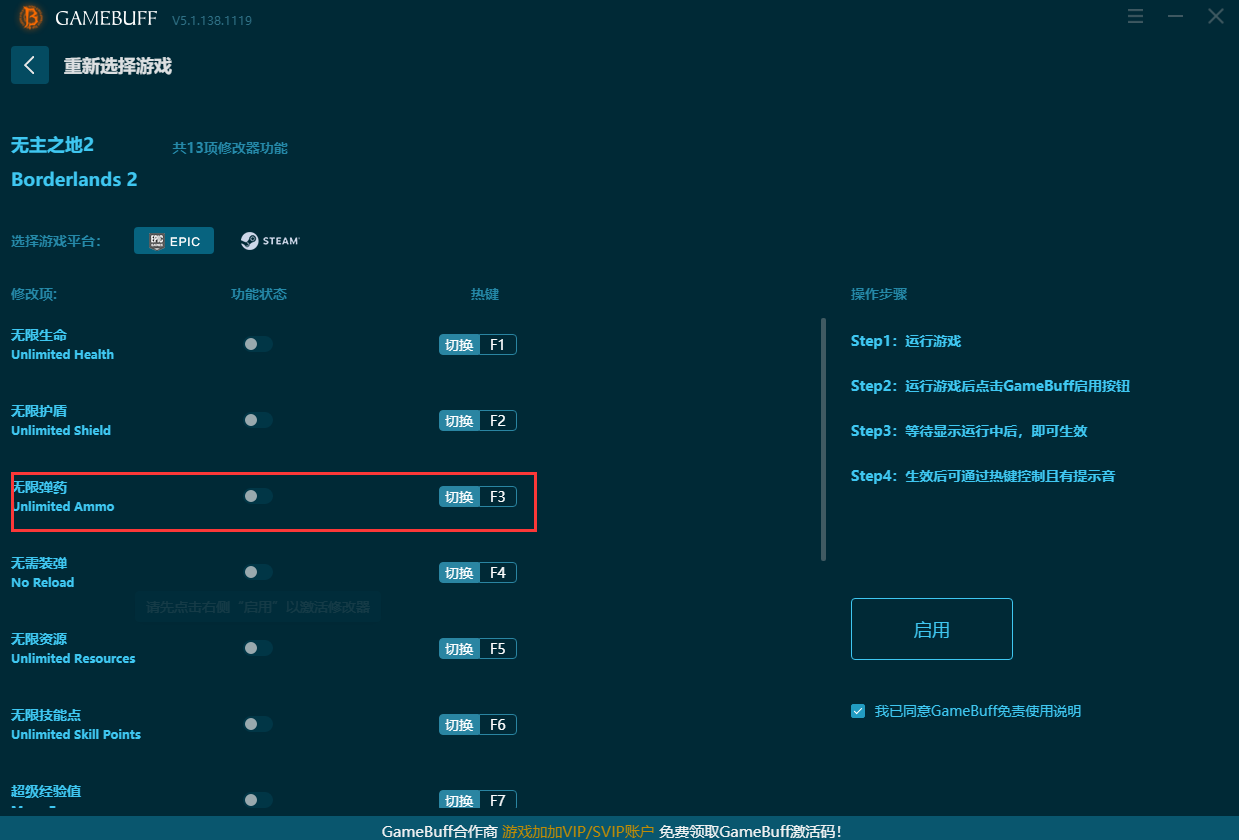Click the GameBuff logo icon
This screenshot has height=840, width=1239.
click(x=31, y=17)
